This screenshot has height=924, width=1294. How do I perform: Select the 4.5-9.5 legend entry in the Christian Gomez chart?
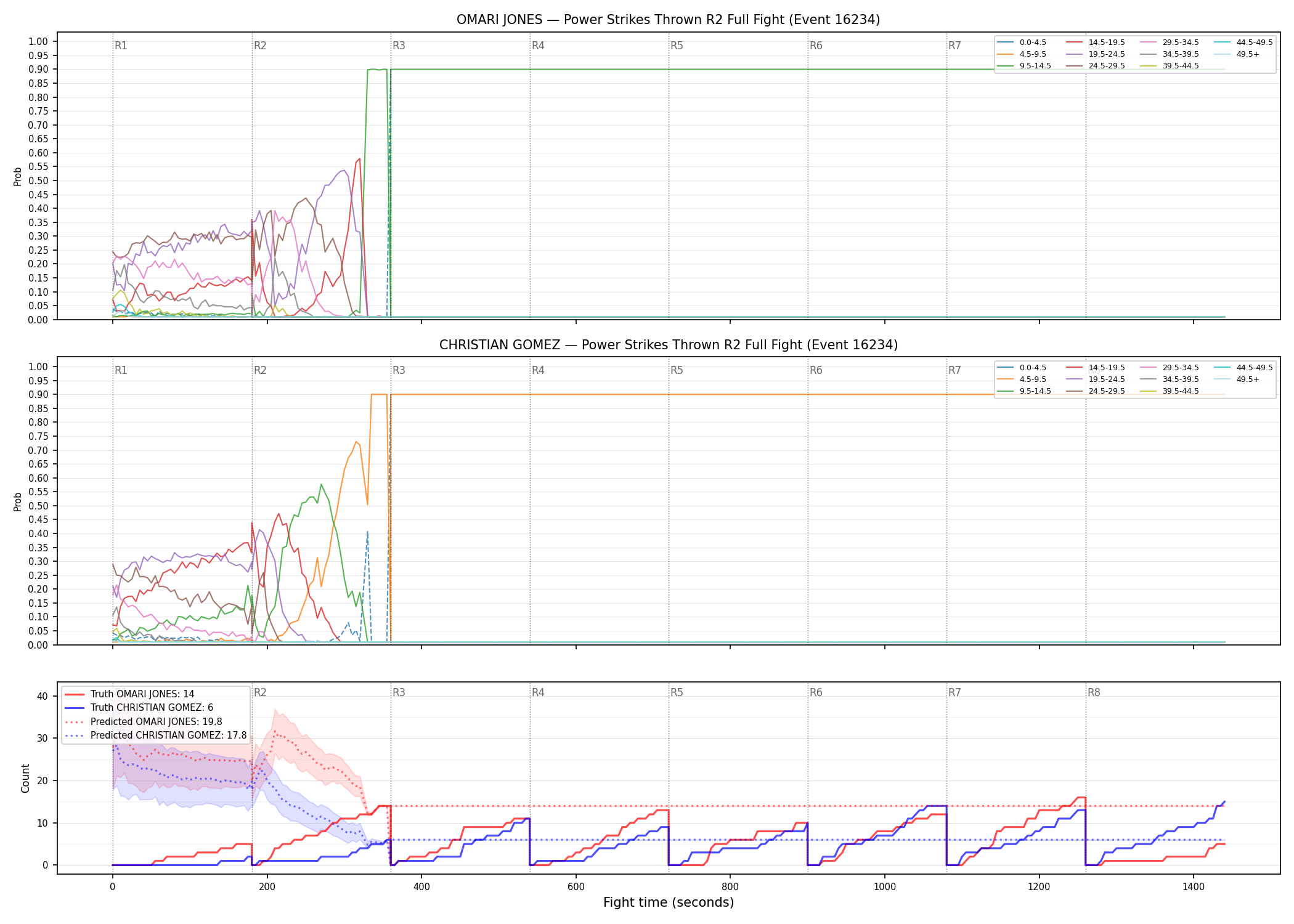1022,379
